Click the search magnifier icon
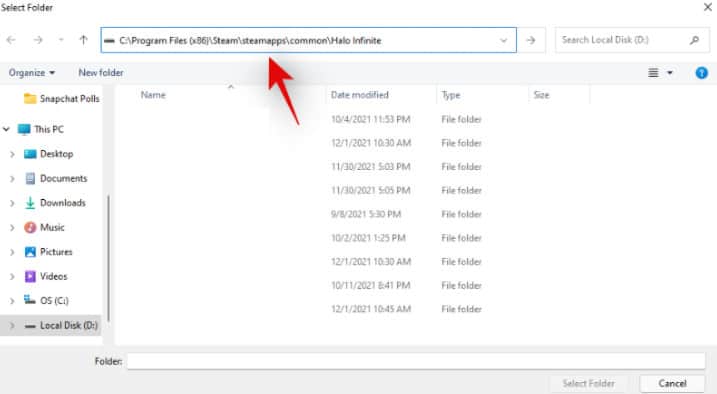Image resolution: width=717 pixels, height=394 pixels. tap(694, 40)
